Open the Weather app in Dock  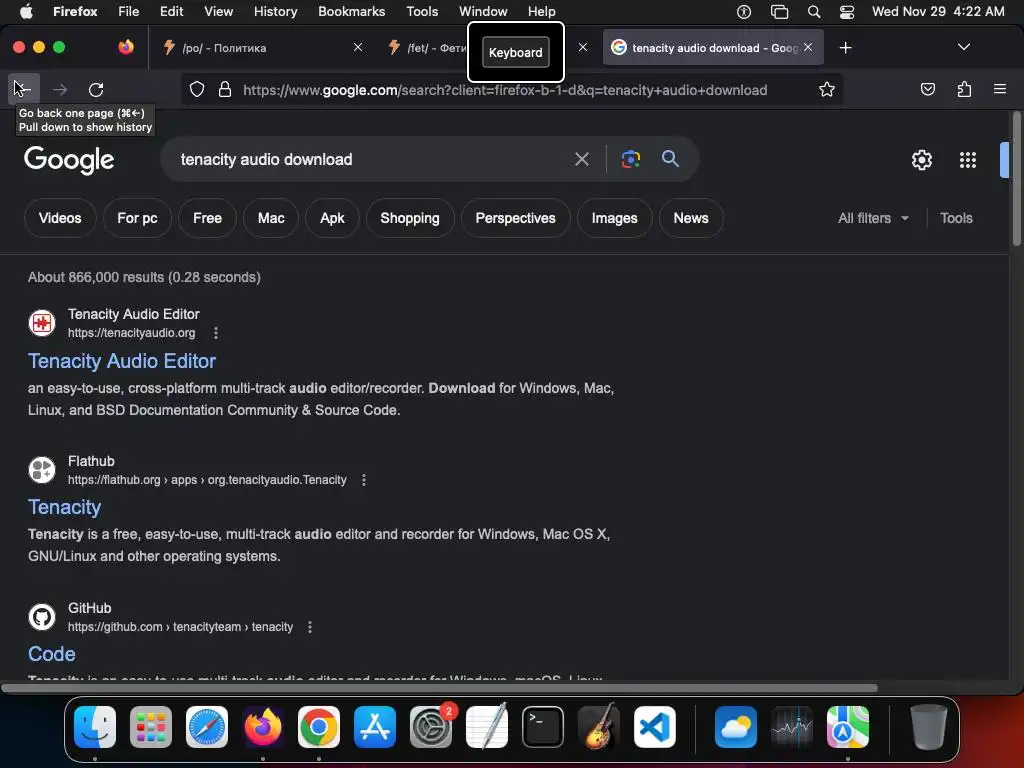coord(736,727)
